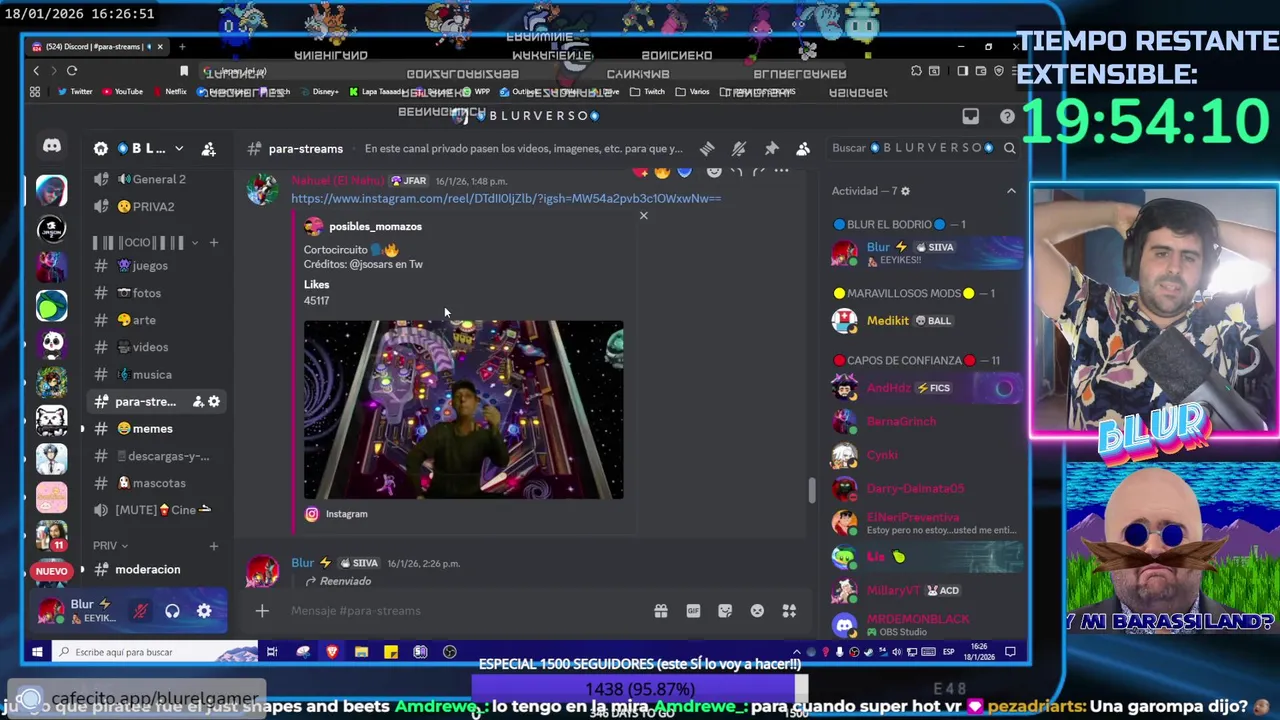Collapse the Actividad section chevron
The width and height of the screenshot is (1280, 720).
(1011, 191)
